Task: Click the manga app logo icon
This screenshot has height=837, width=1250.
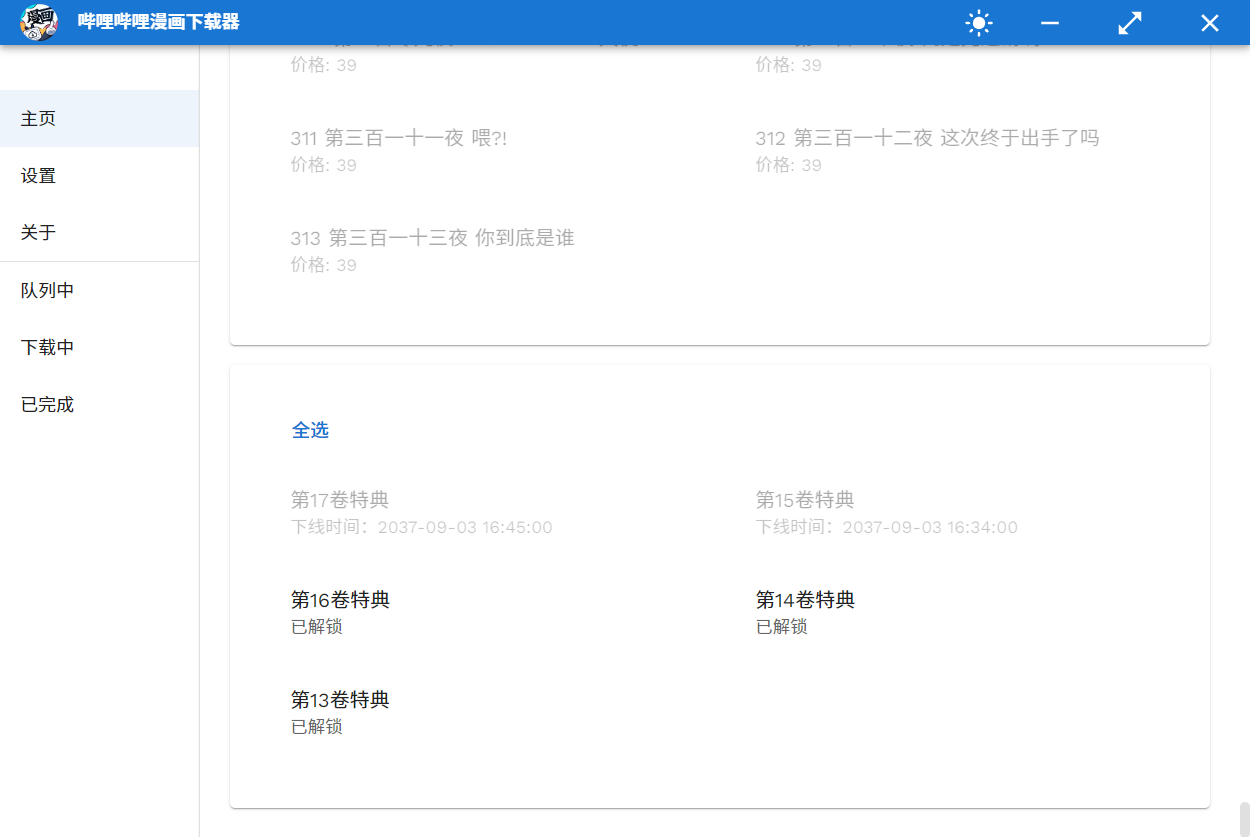Action: click(39, 22)
